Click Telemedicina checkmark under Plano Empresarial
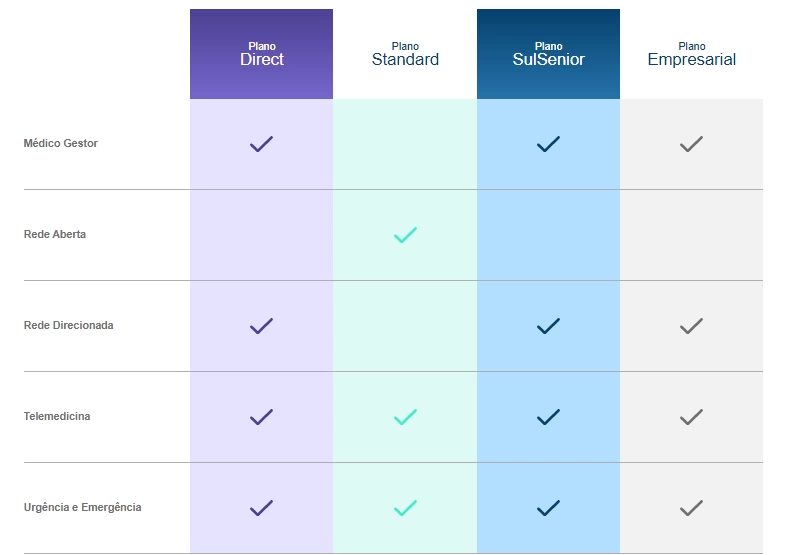 (x=691, y=417)
